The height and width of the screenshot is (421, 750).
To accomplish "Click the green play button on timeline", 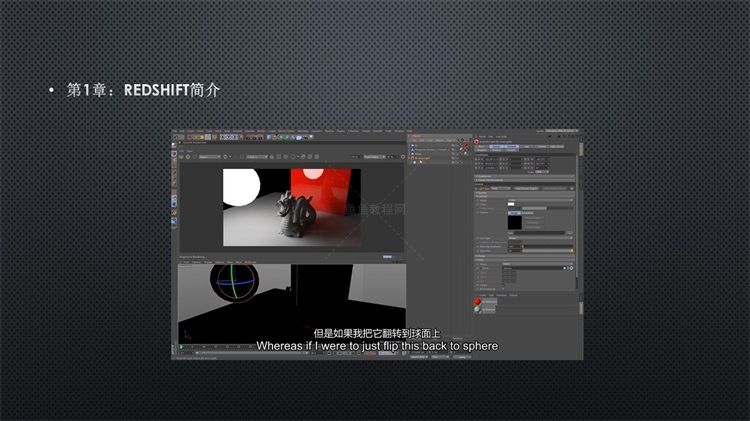I will pos(181,347).
